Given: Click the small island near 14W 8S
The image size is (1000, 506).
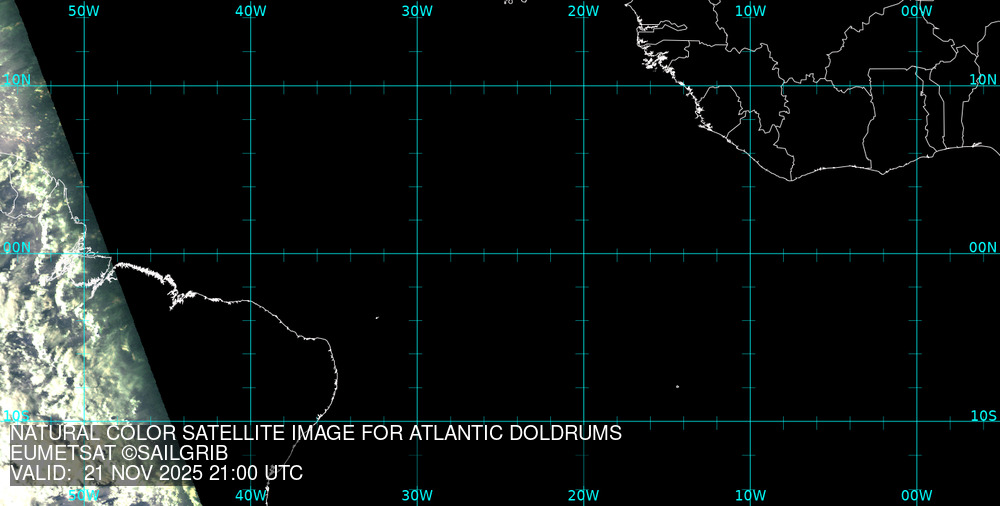Looking at the screenshot, I should pyautogui.click(x=677, y=387).
